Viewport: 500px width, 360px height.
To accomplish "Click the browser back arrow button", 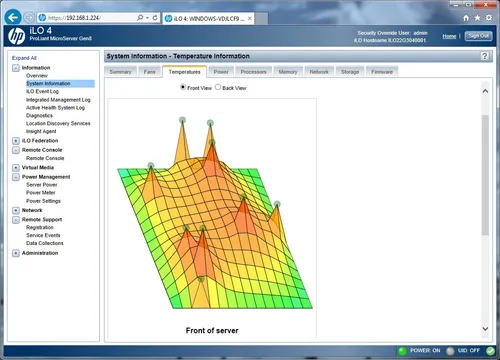I will pyautogui.click(x=13, y=17).
